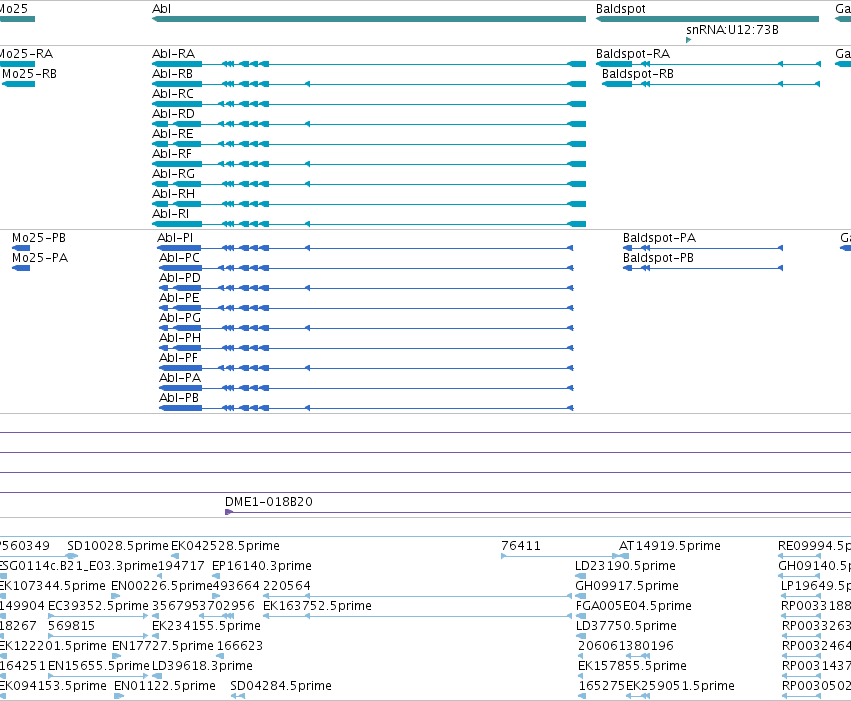This screenshot has width=851, height=701.
Task: Click the Mo25-PB protein label
Action: tap(39, 238)
